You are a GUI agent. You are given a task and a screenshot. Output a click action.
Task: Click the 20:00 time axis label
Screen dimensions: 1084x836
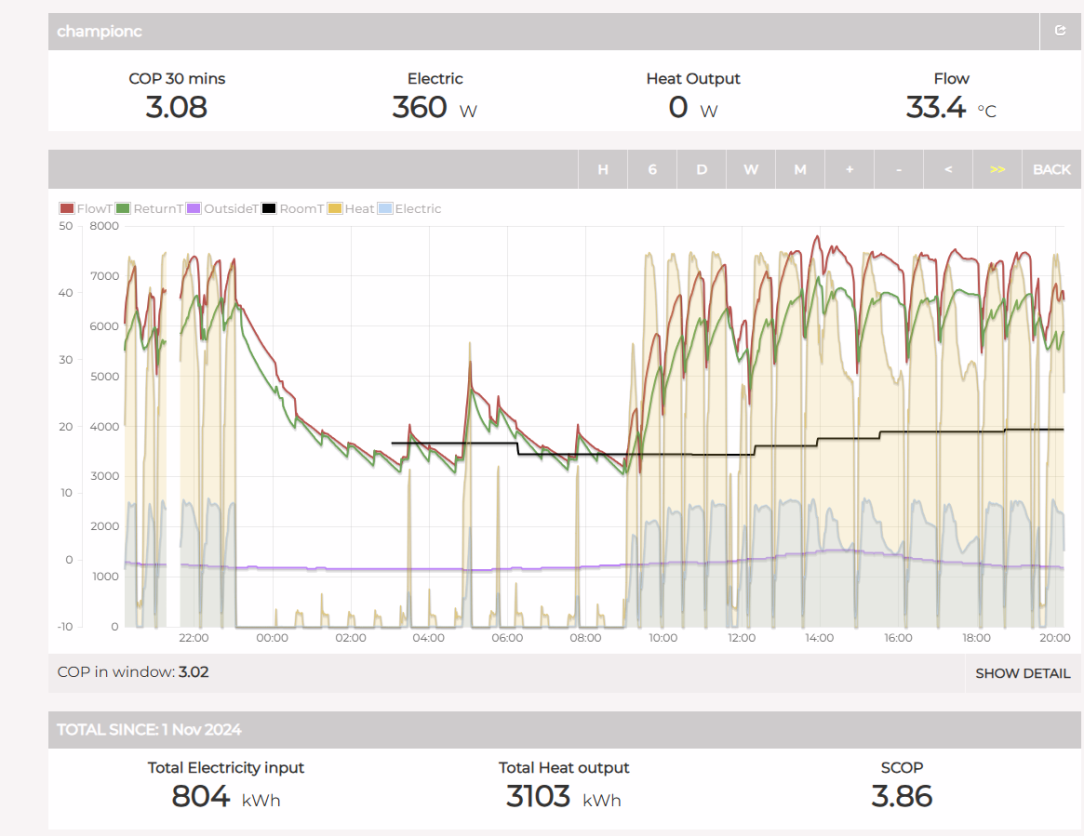click(x=1055, y=638)
